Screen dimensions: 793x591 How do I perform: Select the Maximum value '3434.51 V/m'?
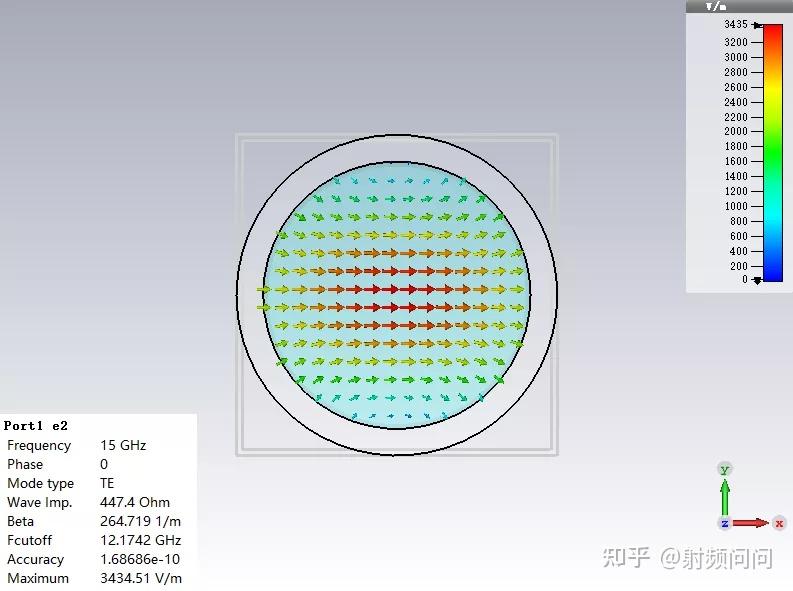point(141,578)
